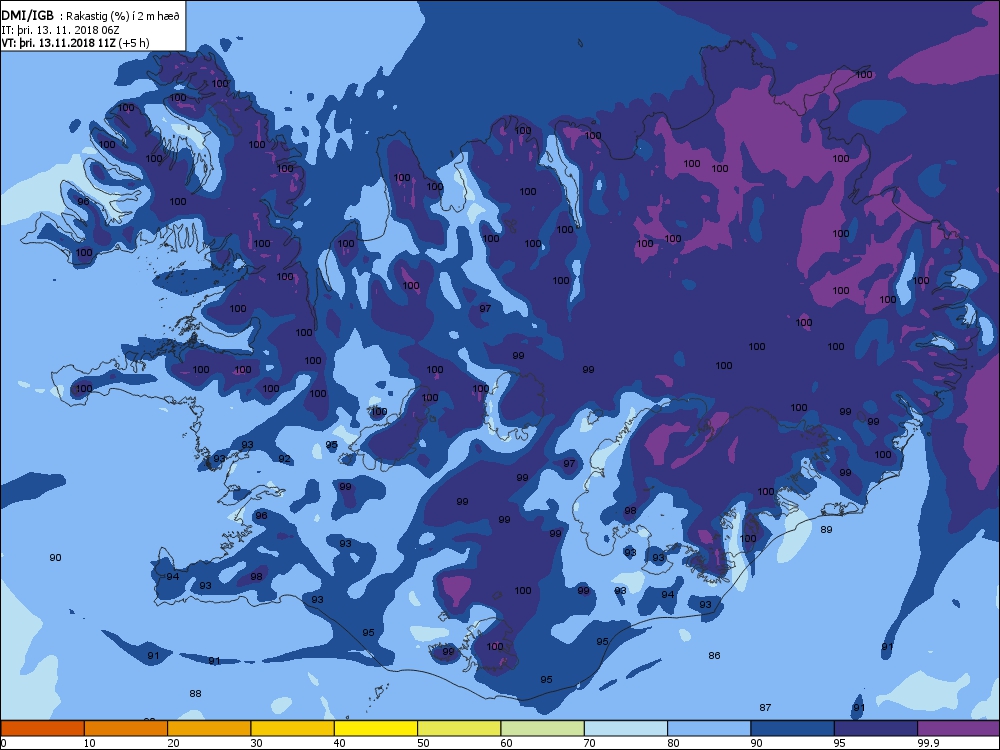Screen dimensions: 1000x750
Task: Click the '88' humidity value on the map
Action: [196, 693]
